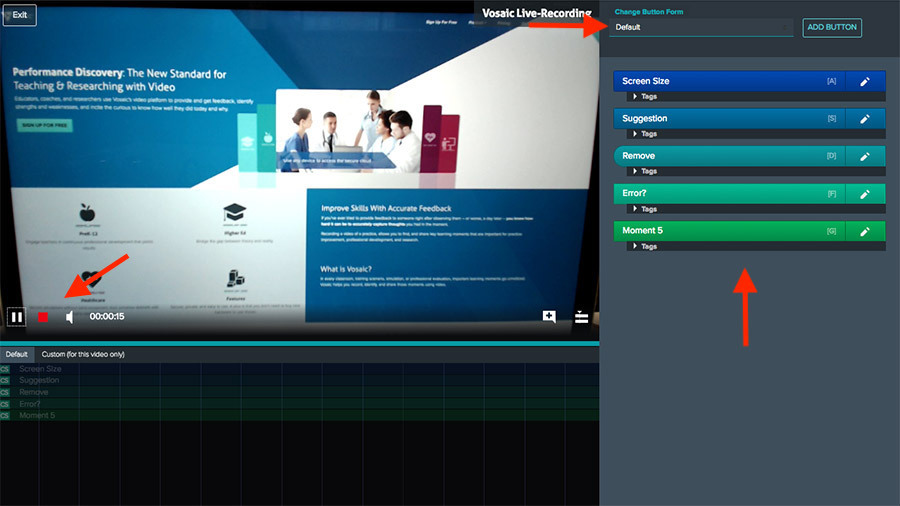Edit the Screen Size button with pencil
Screen dimensions: 900x506
point(865,81)
